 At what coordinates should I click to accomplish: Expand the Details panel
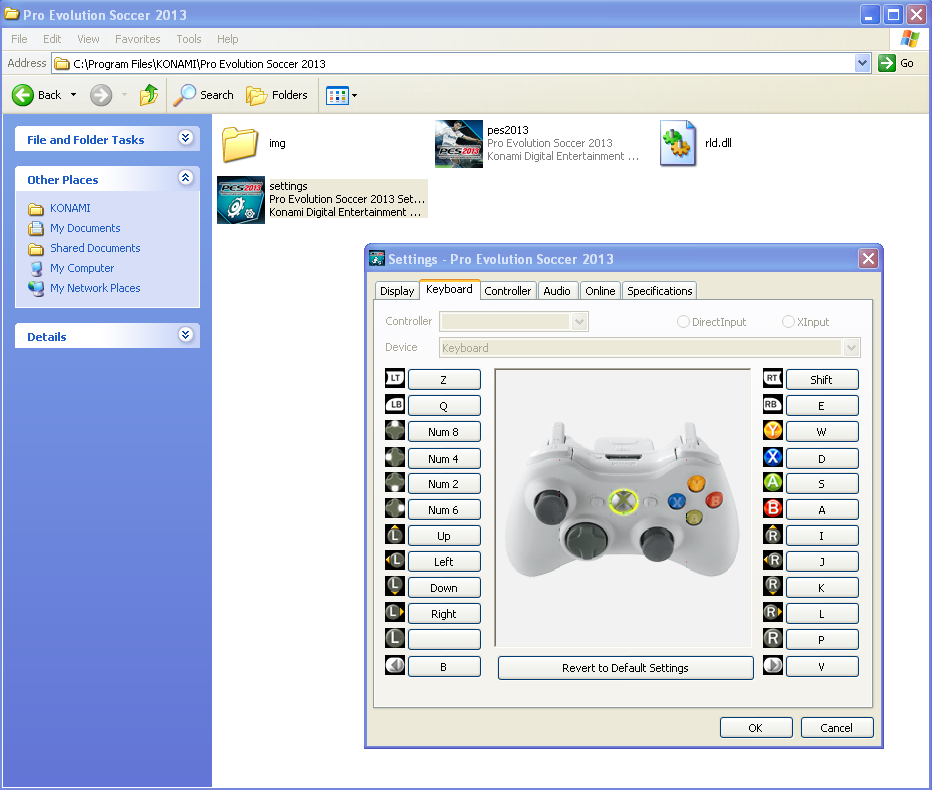(x=185, y=335)
